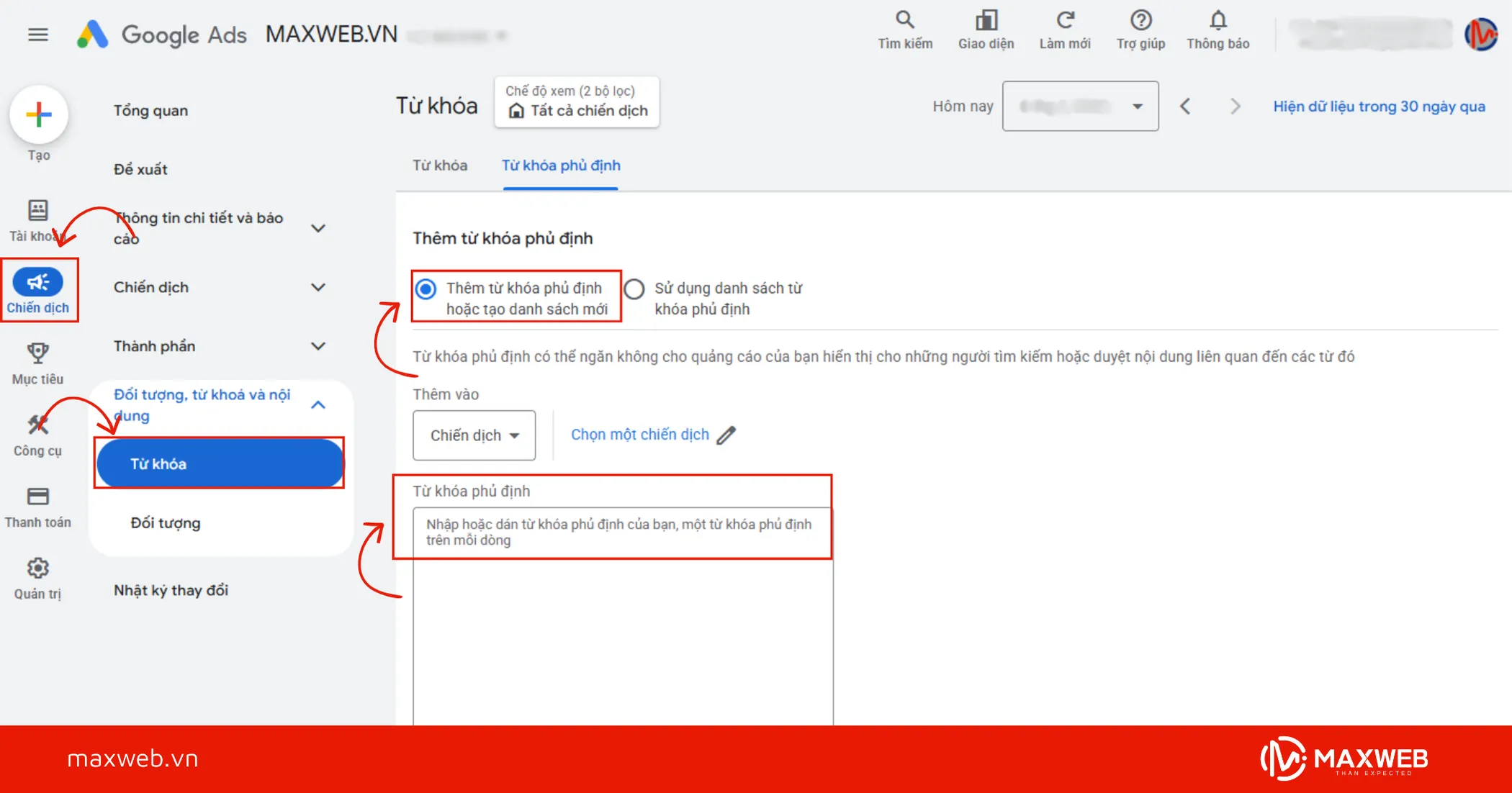Click Chọn một chiến dịch link
This screenshot has height=793, width=1512.
(x=639, y=435)
